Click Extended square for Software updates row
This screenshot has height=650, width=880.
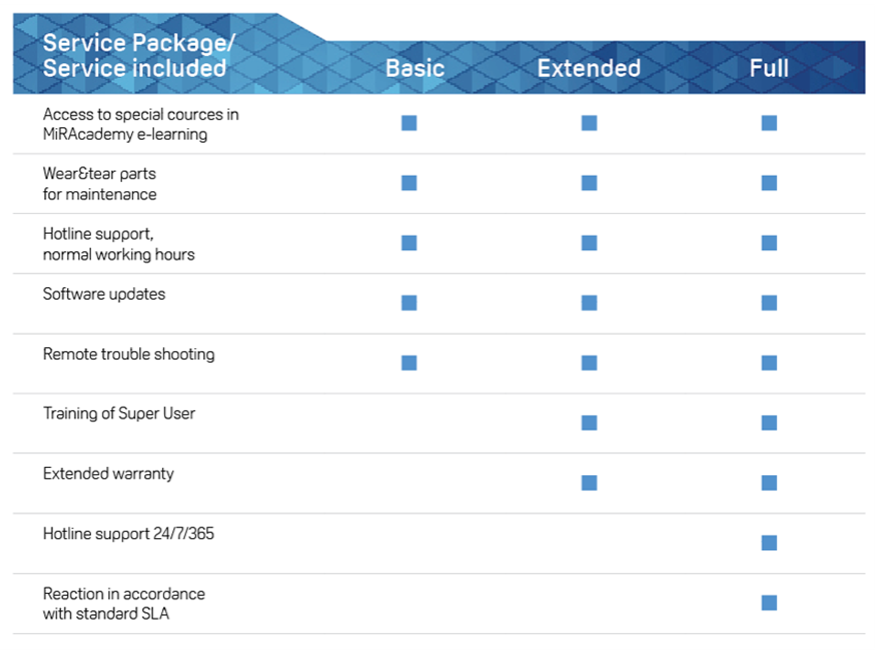589,303
